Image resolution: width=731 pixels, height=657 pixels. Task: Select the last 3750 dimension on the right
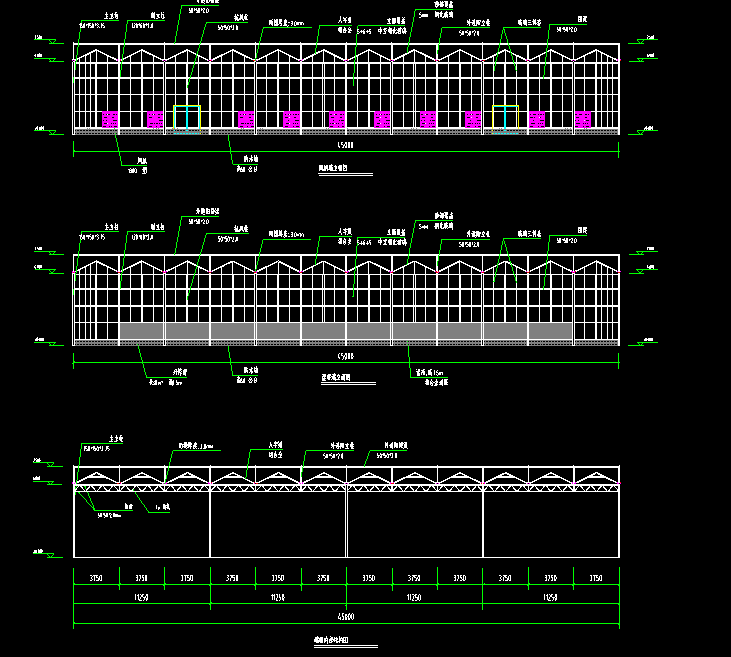coord(596,578)
